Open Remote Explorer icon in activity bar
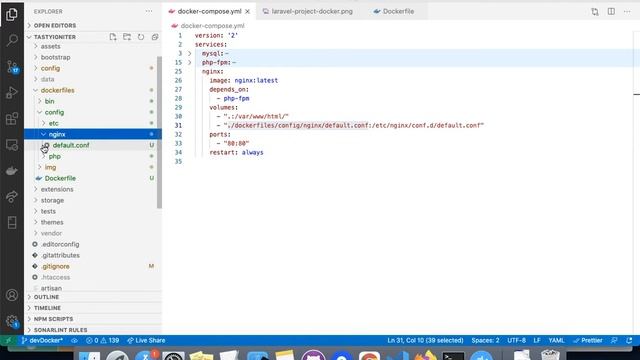The width and height of the screenshot is (640, 360). coord(12,145)
